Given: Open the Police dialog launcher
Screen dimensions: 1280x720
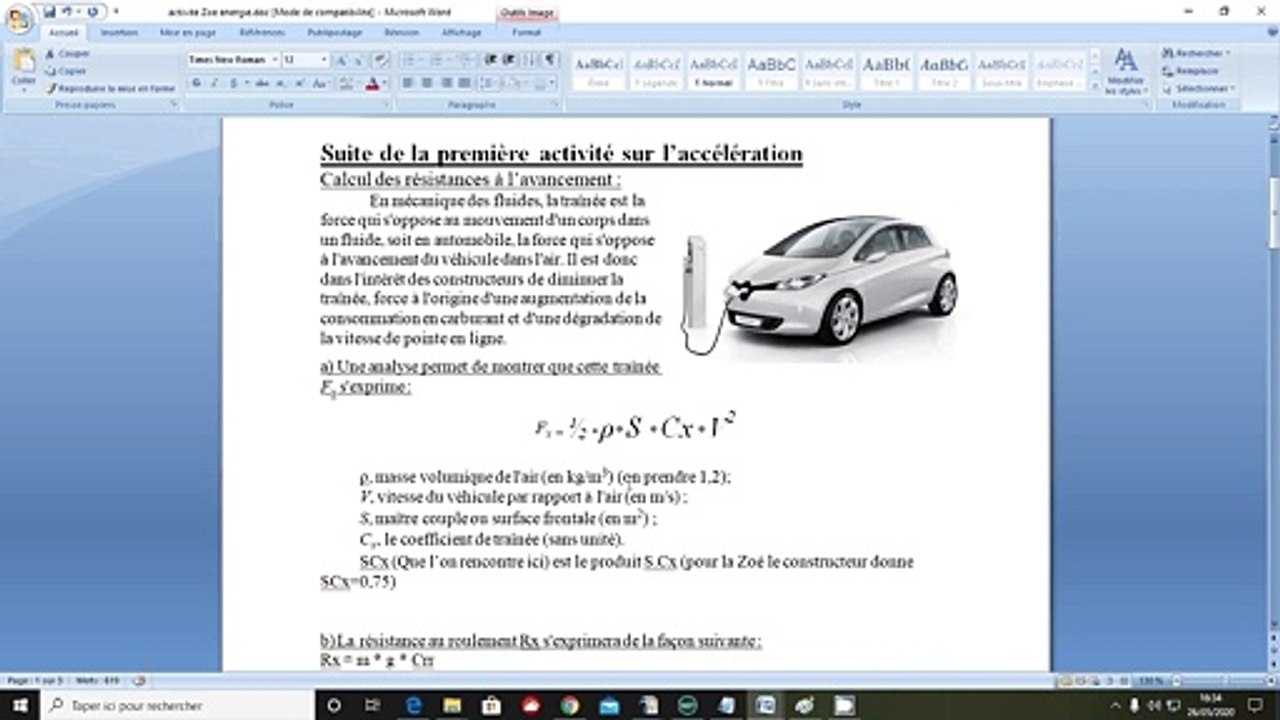Looking at the screenshot, I should [x=387, y=104].
